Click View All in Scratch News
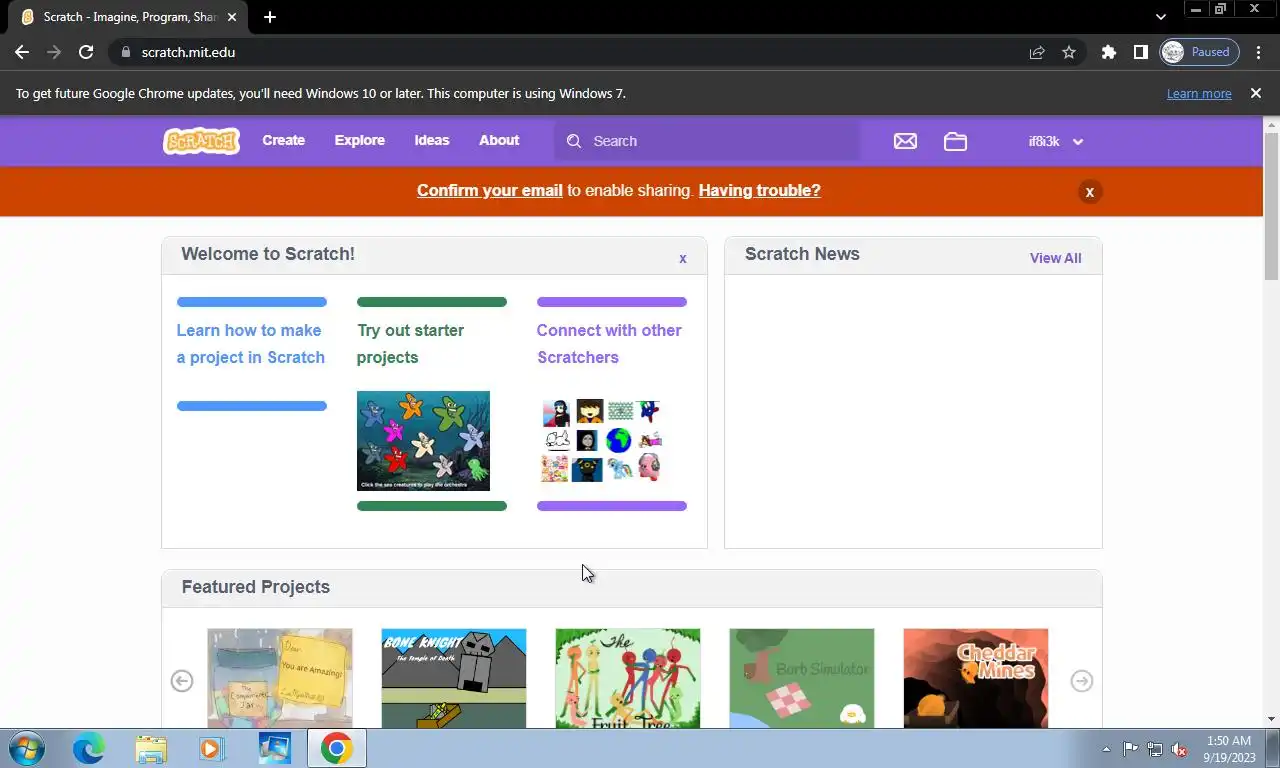This screenshot has width=1280, height=768. (x=1055, y=258)
